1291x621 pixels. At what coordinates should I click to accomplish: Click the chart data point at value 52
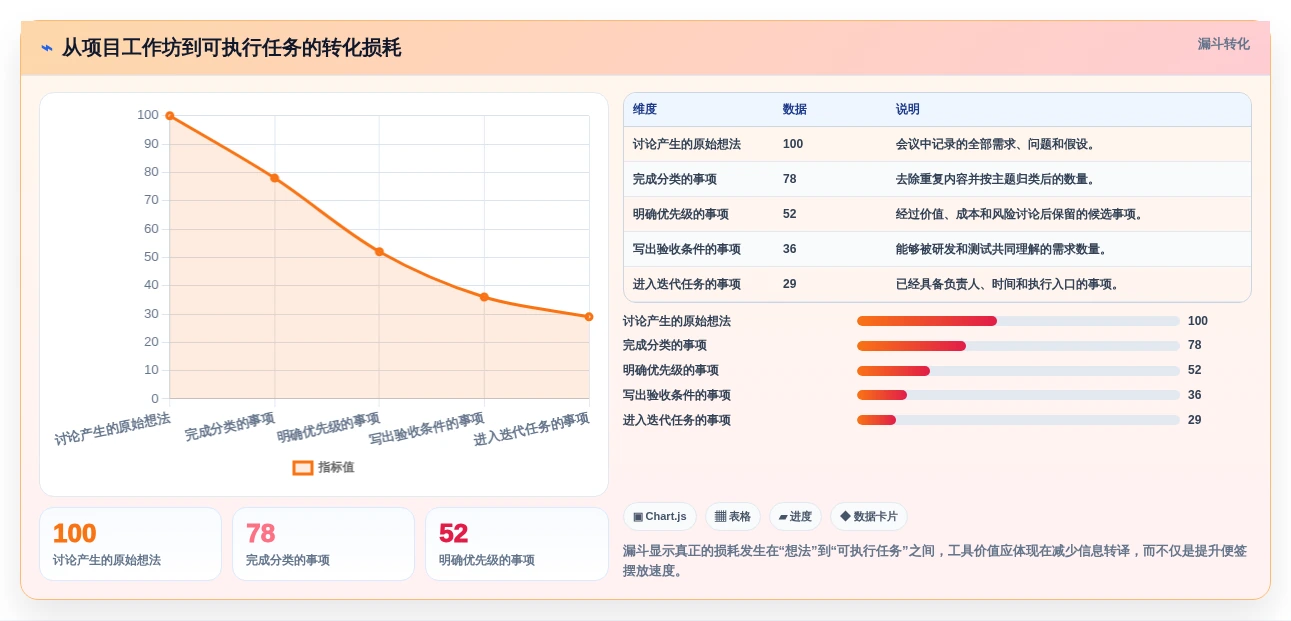[x=379, y=252]
